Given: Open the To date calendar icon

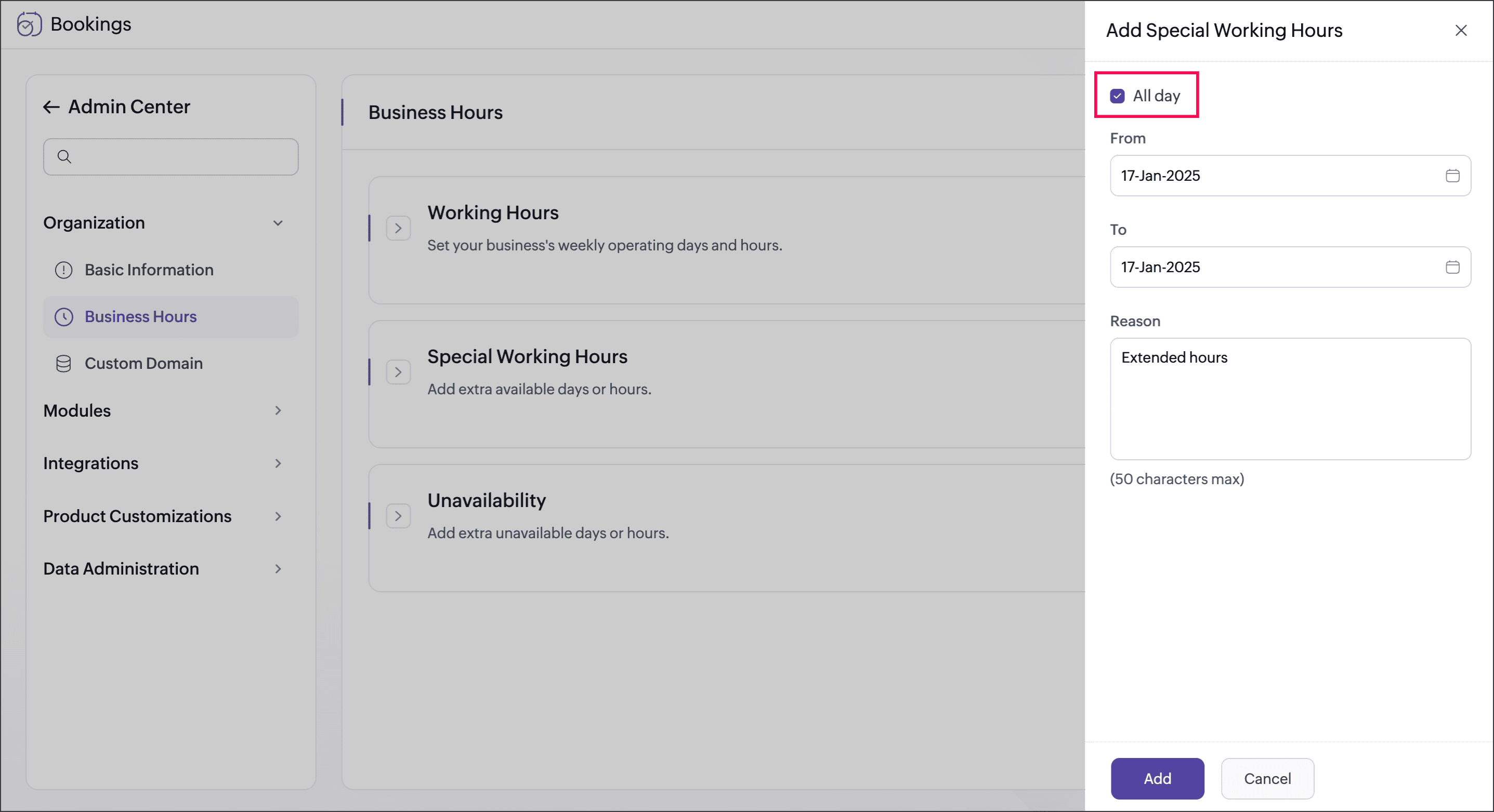Looking at the screenshot, I should 1452,267.
